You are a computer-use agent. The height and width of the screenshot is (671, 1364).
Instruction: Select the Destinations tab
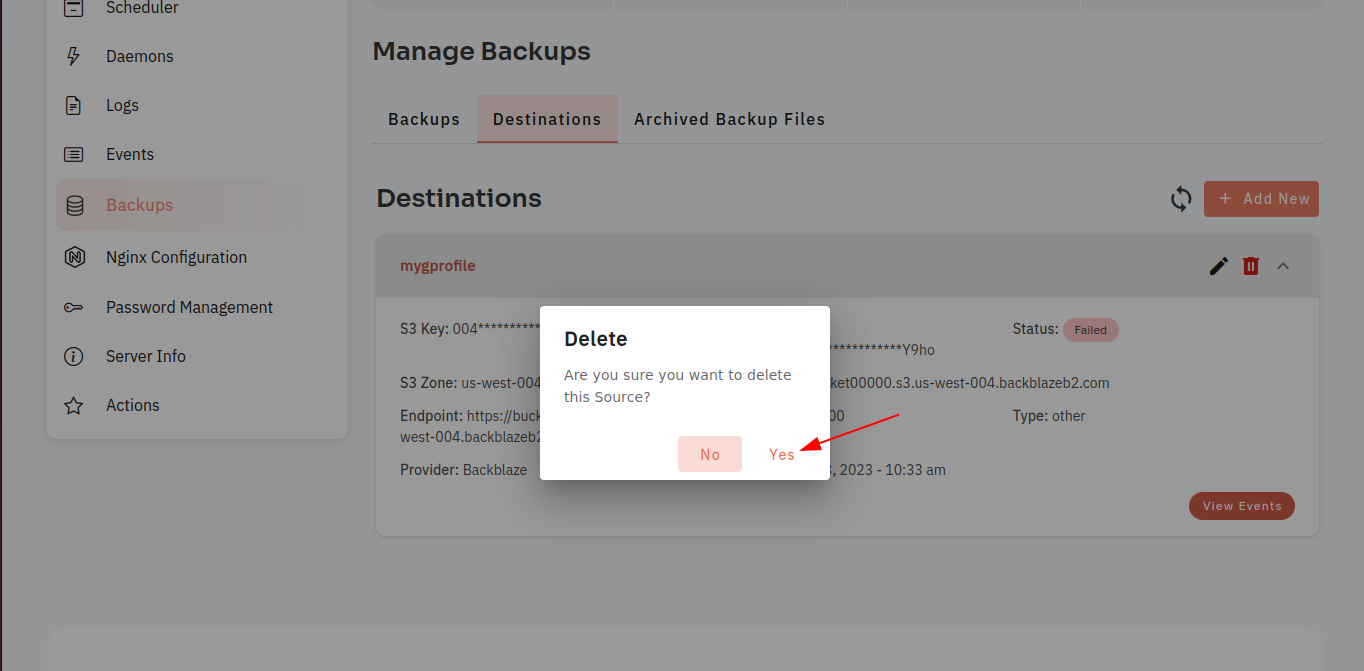click(547, 119)
